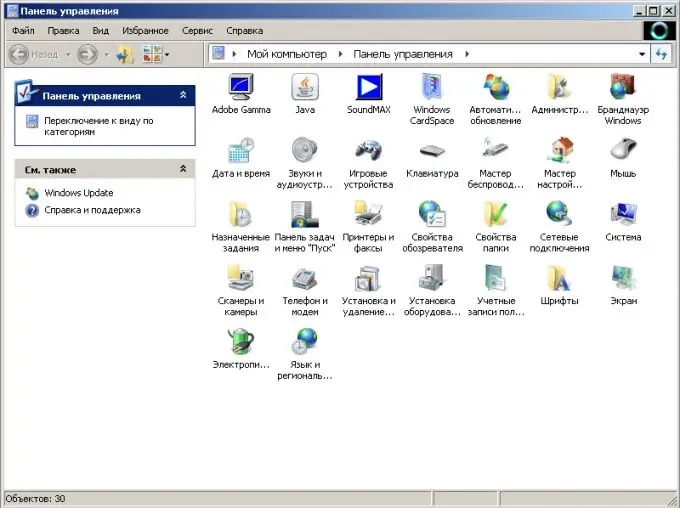680x508 pixels.
Task: Open Справка и поддержка link
Action: [92, 210]
